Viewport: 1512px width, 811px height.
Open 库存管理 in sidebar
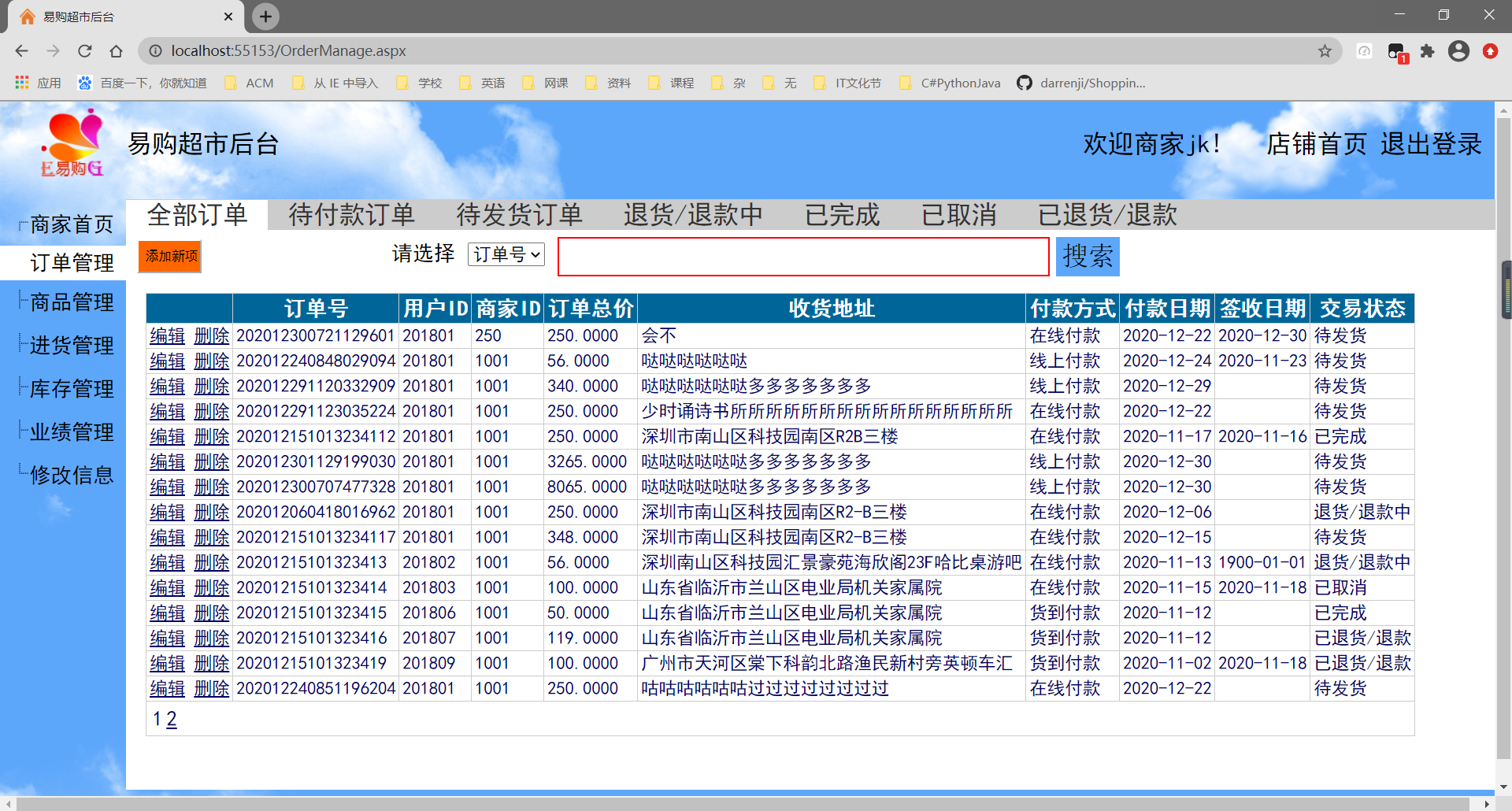pos(72,389)
